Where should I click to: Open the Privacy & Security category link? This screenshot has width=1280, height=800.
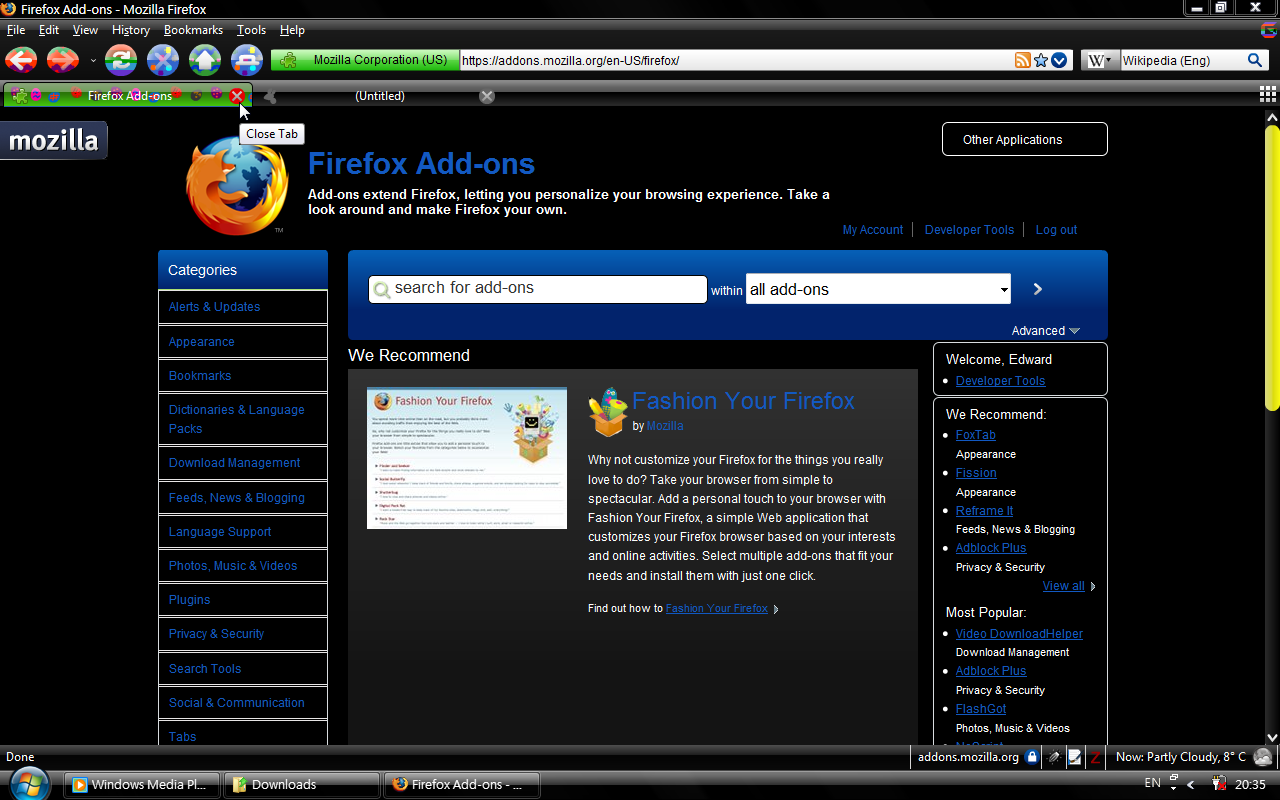tap(217, 634)
